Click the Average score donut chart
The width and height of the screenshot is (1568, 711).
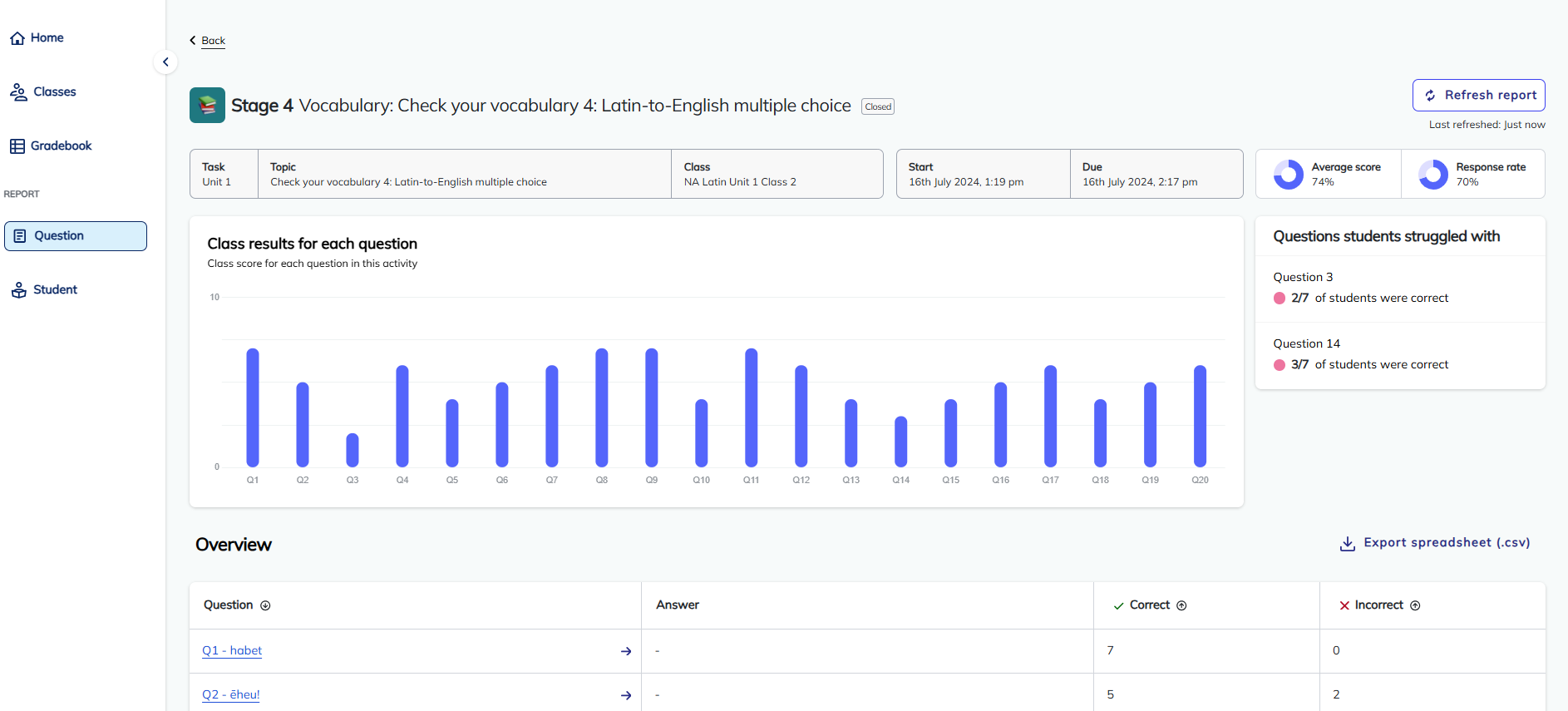(1289, 175)
